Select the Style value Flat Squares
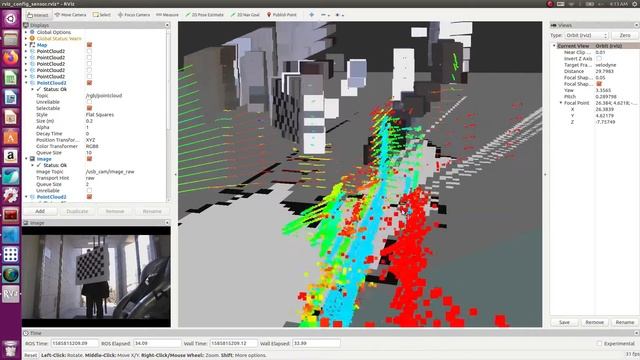The height and width of the screenshot is (360, 640). 100,115
